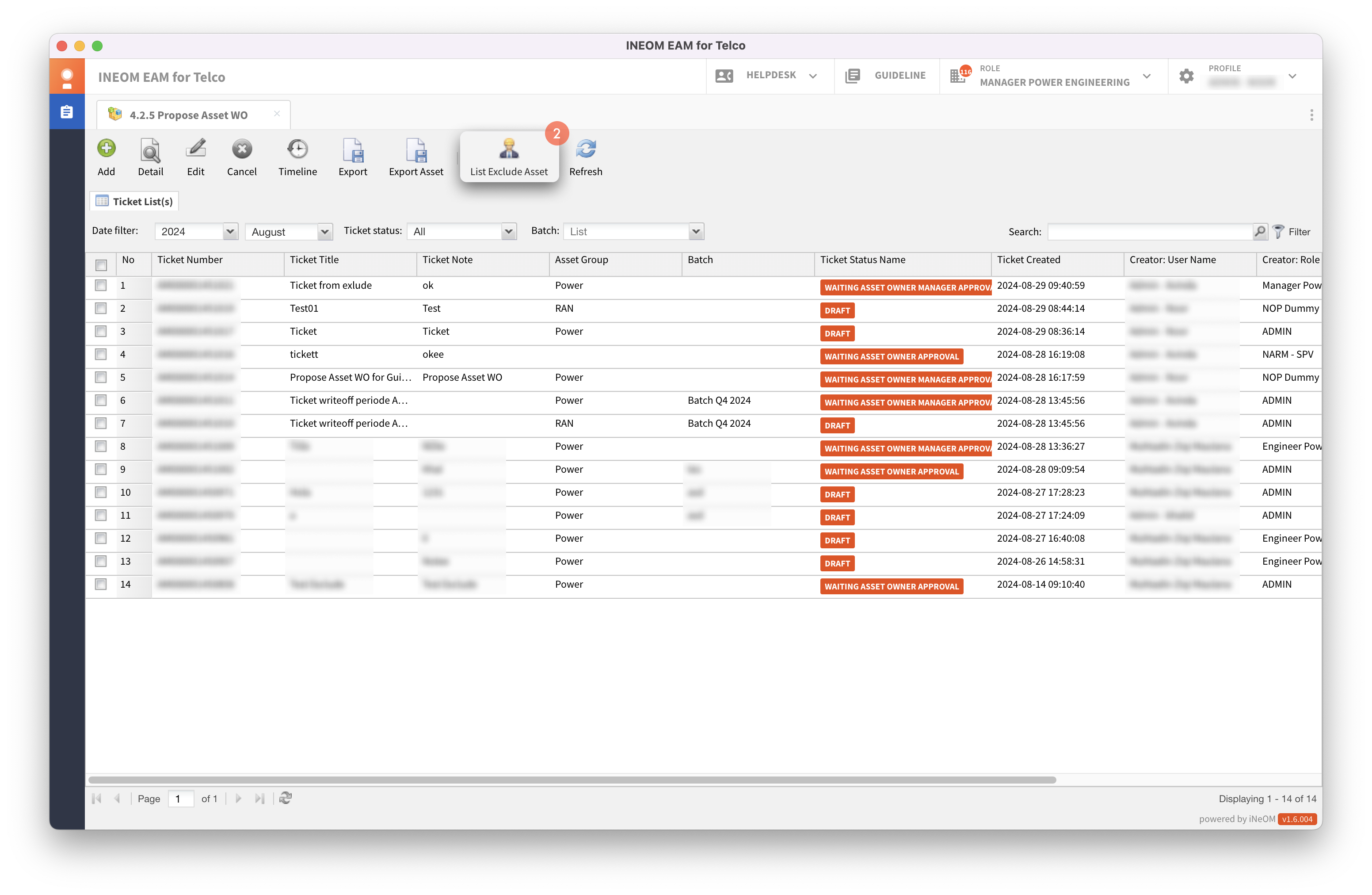Click NARM - SPV role cell
The width and height of the screenshot is (1372, 895).
click(x=1287, y=354)
